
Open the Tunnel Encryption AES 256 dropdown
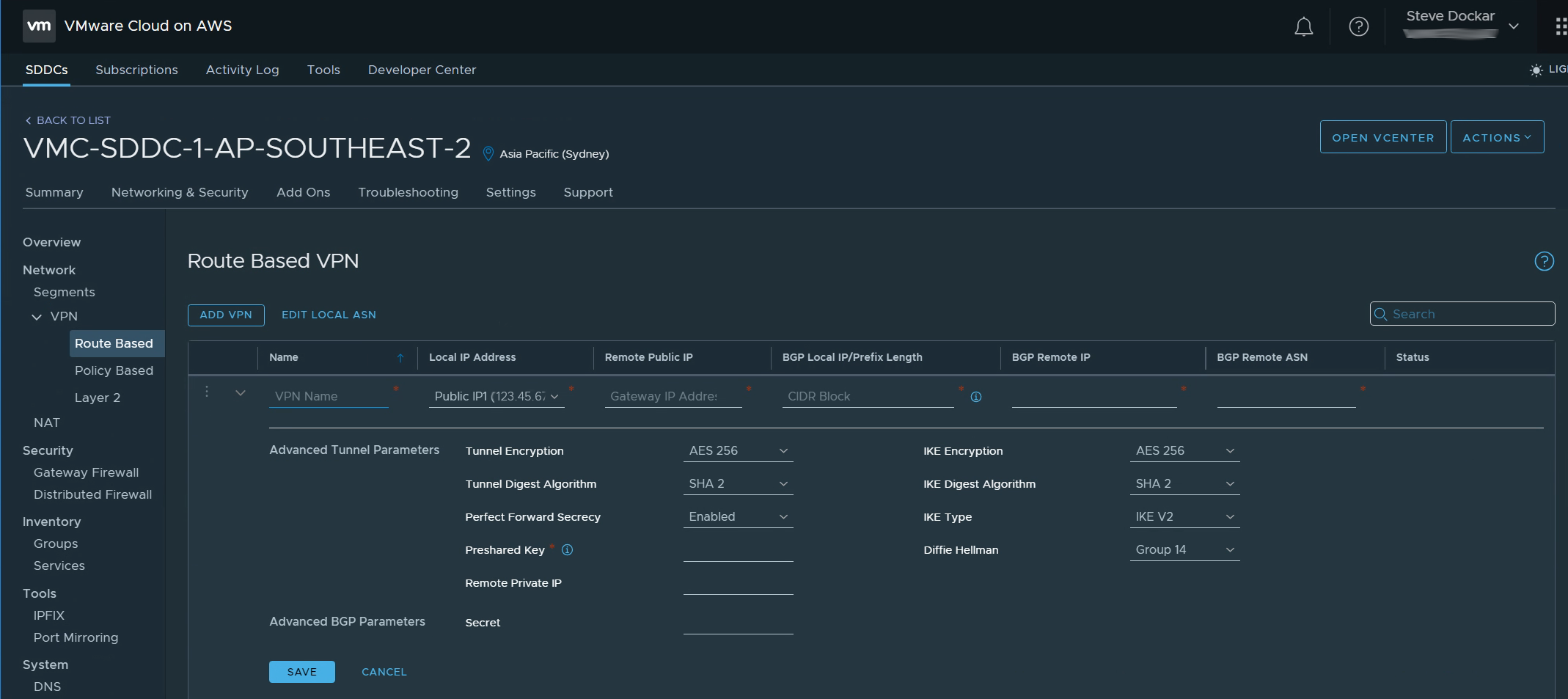[x=738, y=451]
